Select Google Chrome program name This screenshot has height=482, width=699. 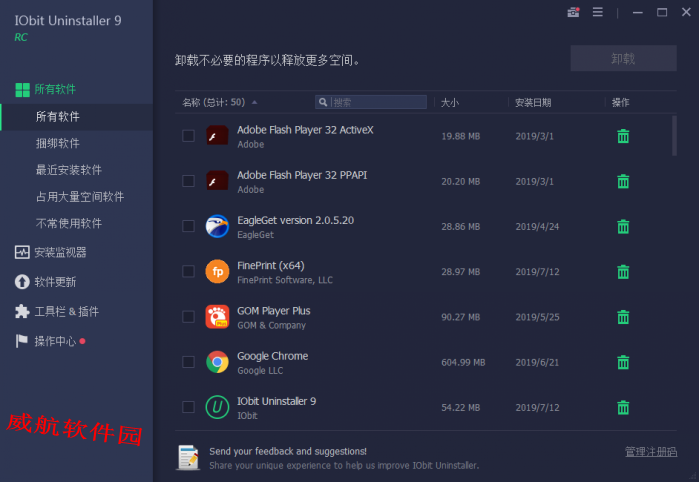pyautogui.click(x=272, y=356)
